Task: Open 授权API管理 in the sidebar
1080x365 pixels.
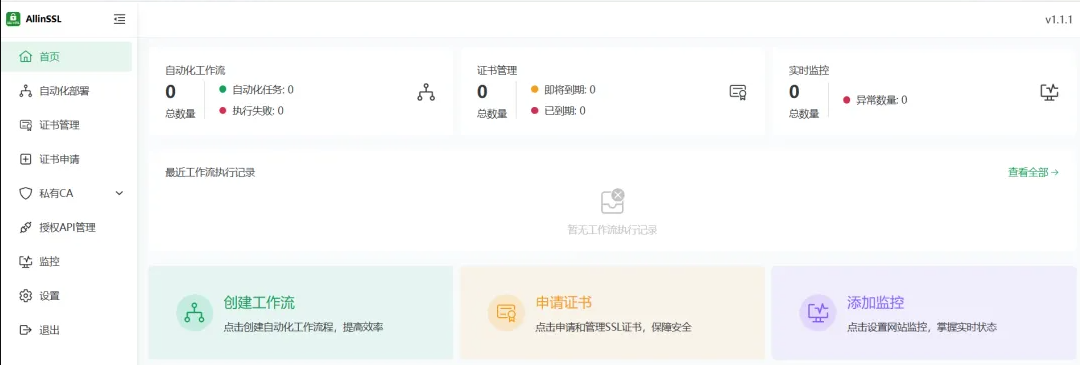Action: (67, 227)
